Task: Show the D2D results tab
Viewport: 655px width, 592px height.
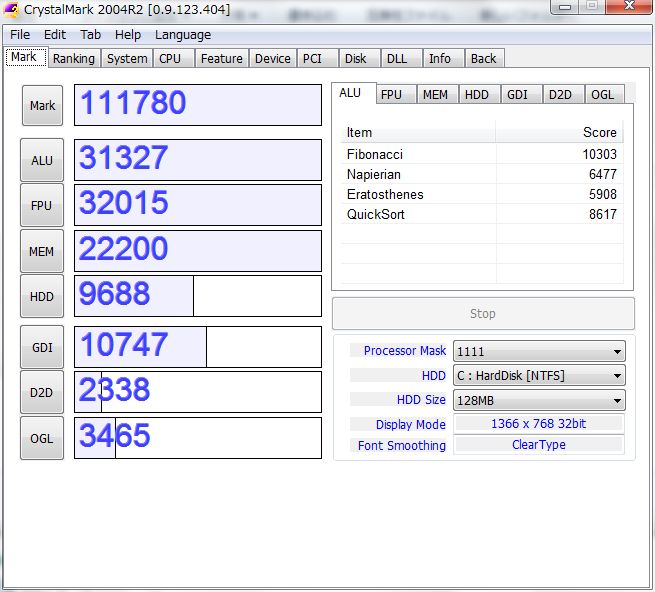Action: (559, 95)
